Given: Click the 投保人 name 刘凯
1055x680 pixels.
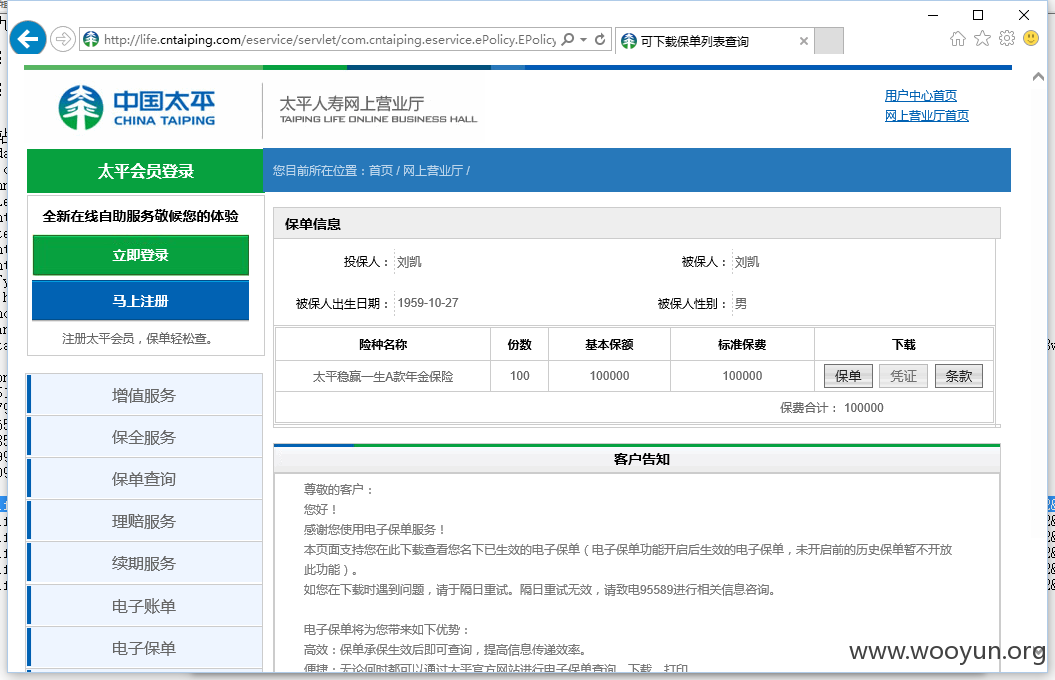Looking at the screenshot, I should [x=409, y=262].
